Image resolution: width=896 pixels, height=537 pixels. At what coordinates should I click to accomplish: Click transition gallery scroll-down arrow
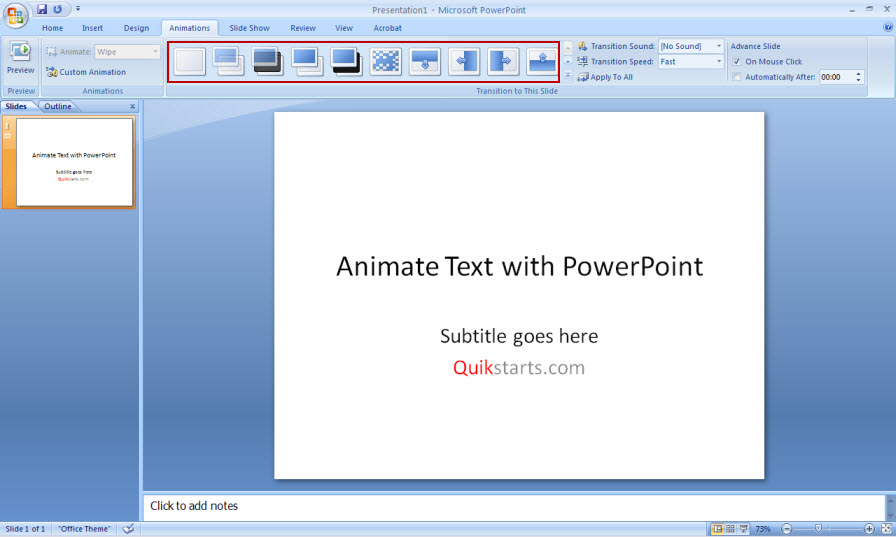[x=567, y=61]
